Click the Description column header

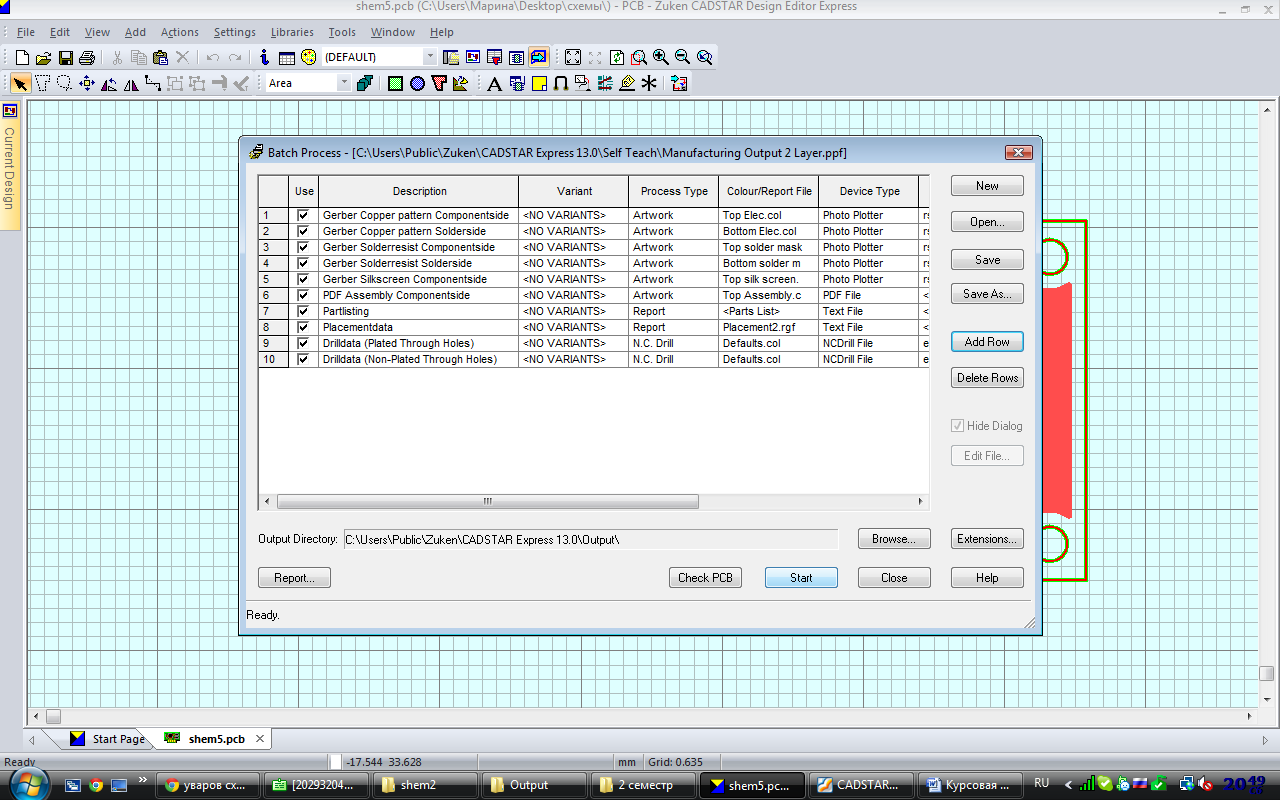419,191
